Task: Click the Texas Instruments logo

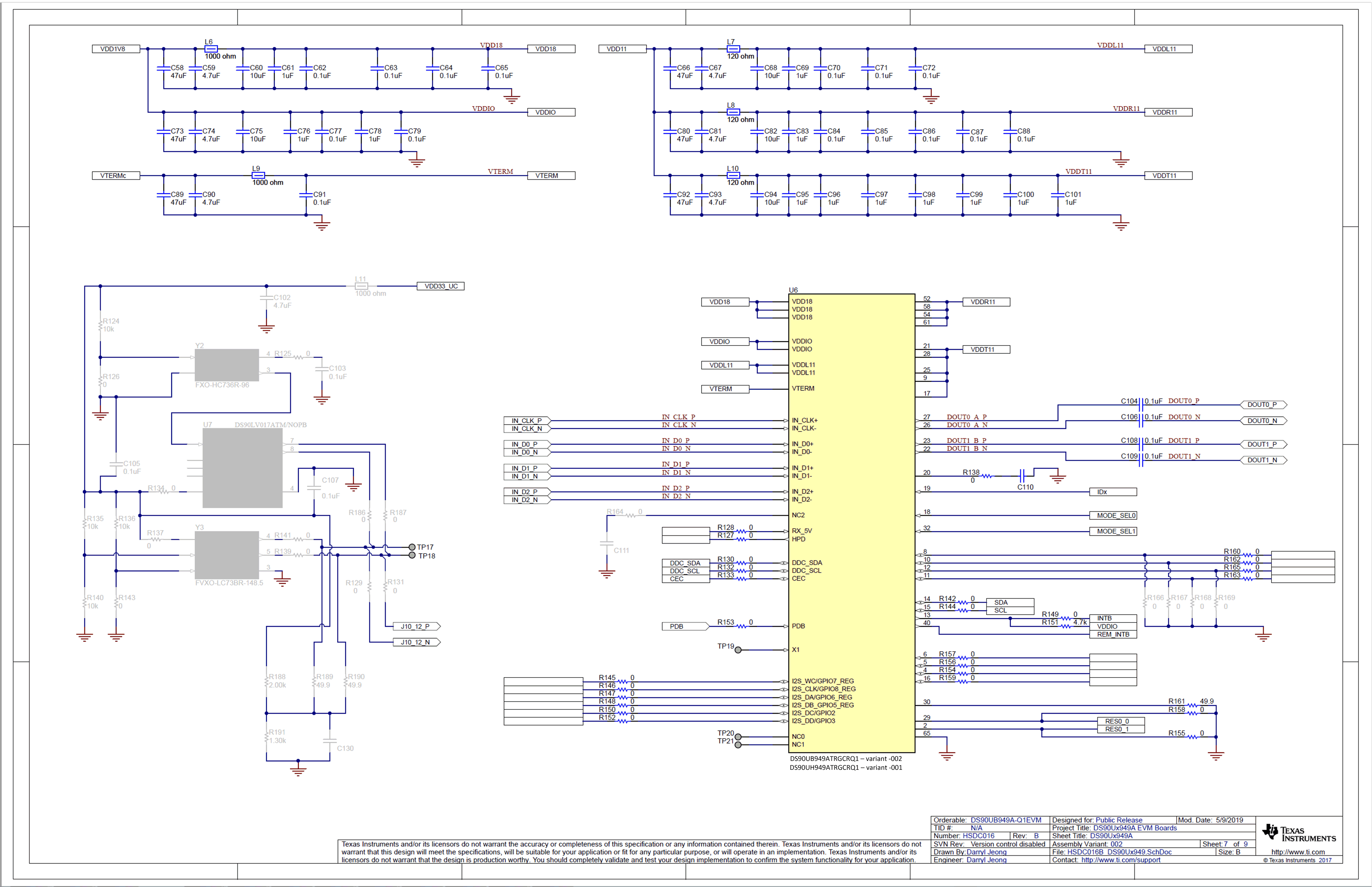Action: [1298, 833]
